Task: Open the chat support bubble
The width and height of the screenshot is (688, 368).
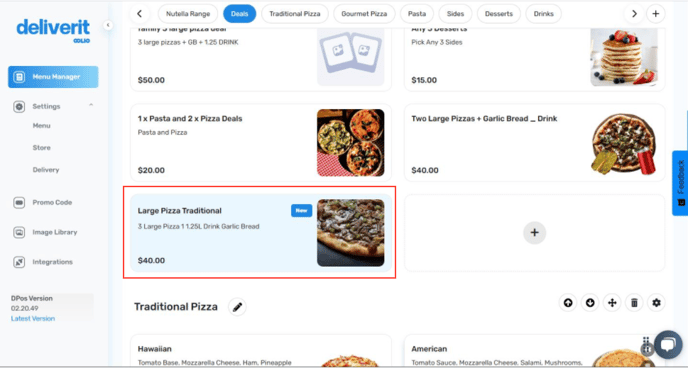Action: tap(668, 345)
